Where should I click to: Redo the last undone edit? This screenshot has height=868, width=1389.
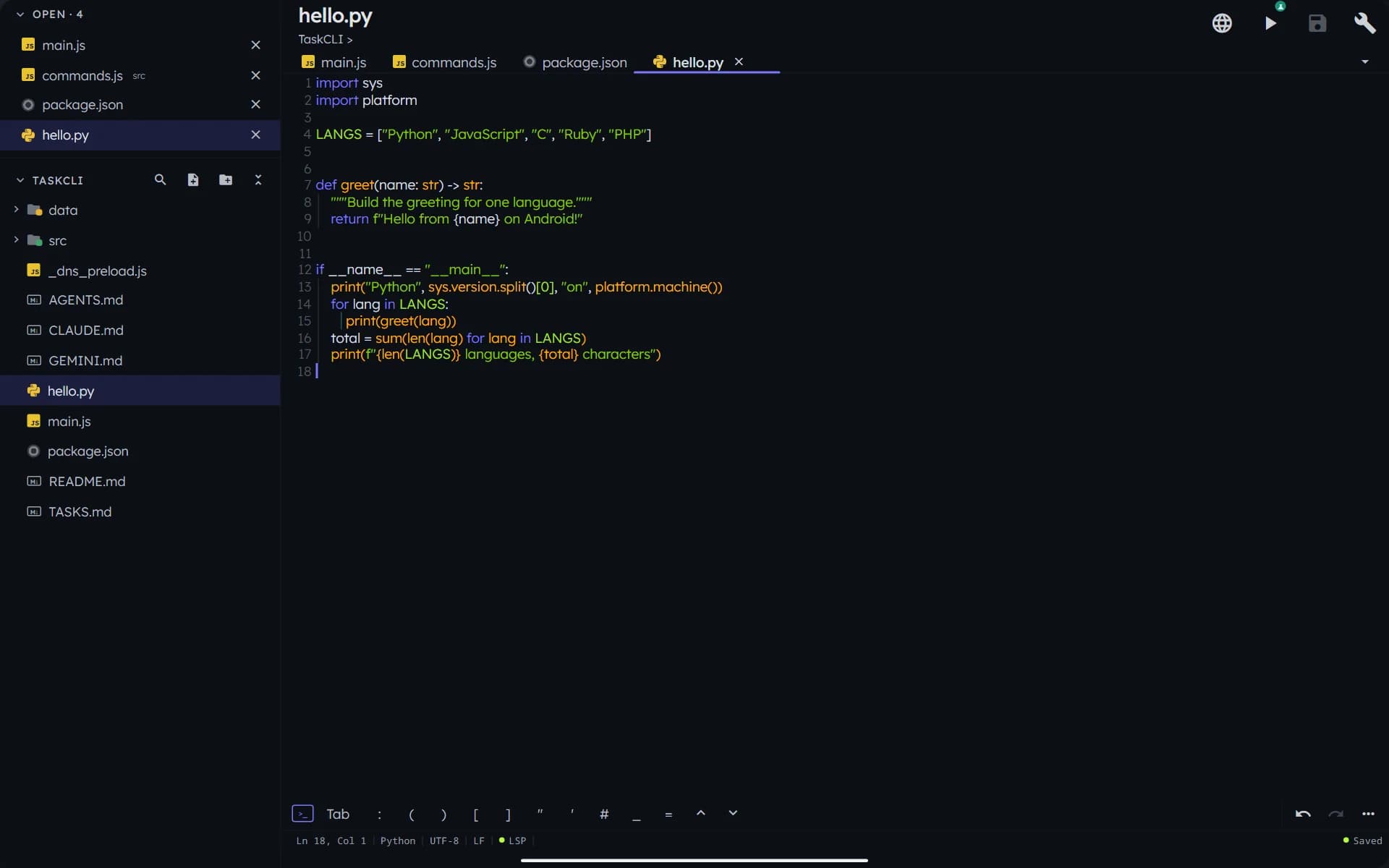pos(1335,814)
